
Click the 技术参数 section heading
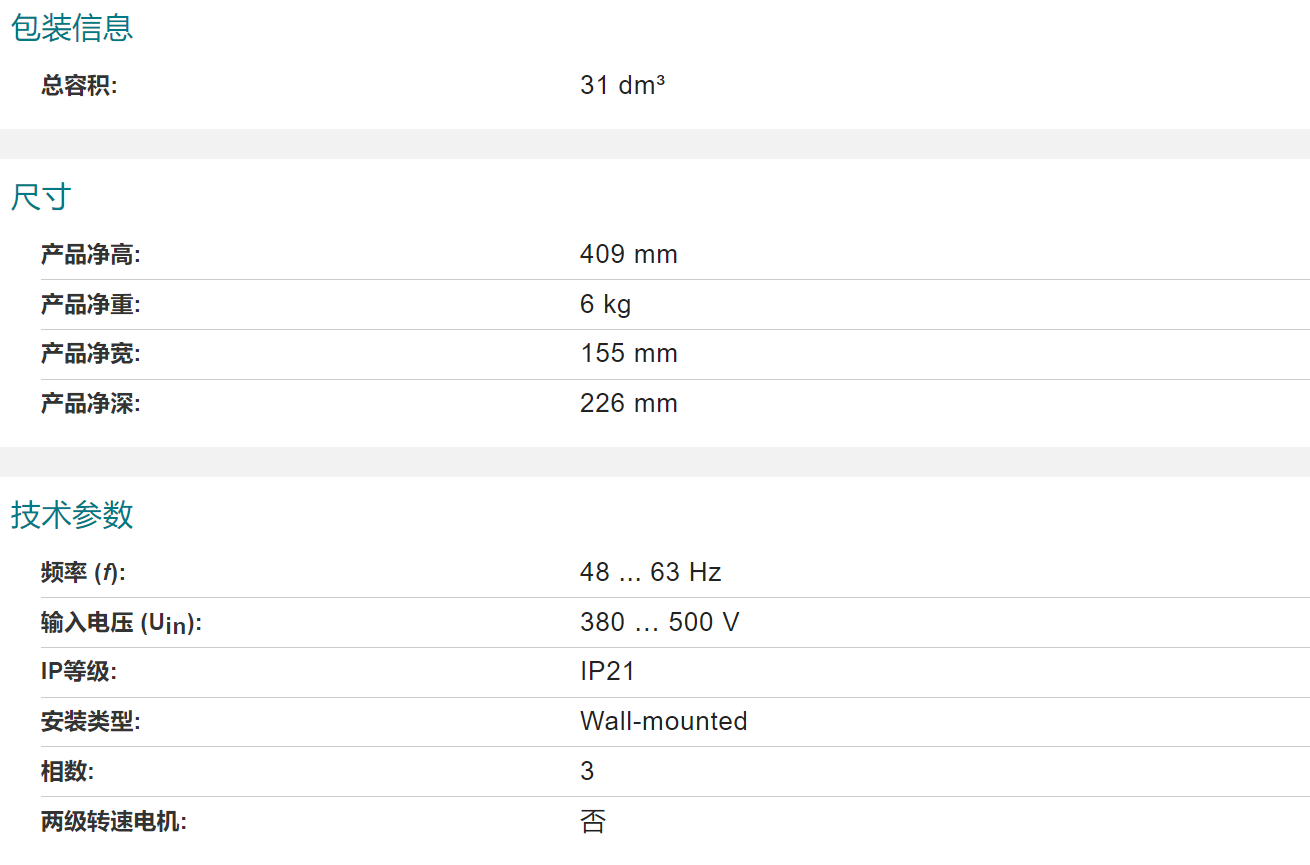(72, 515)
